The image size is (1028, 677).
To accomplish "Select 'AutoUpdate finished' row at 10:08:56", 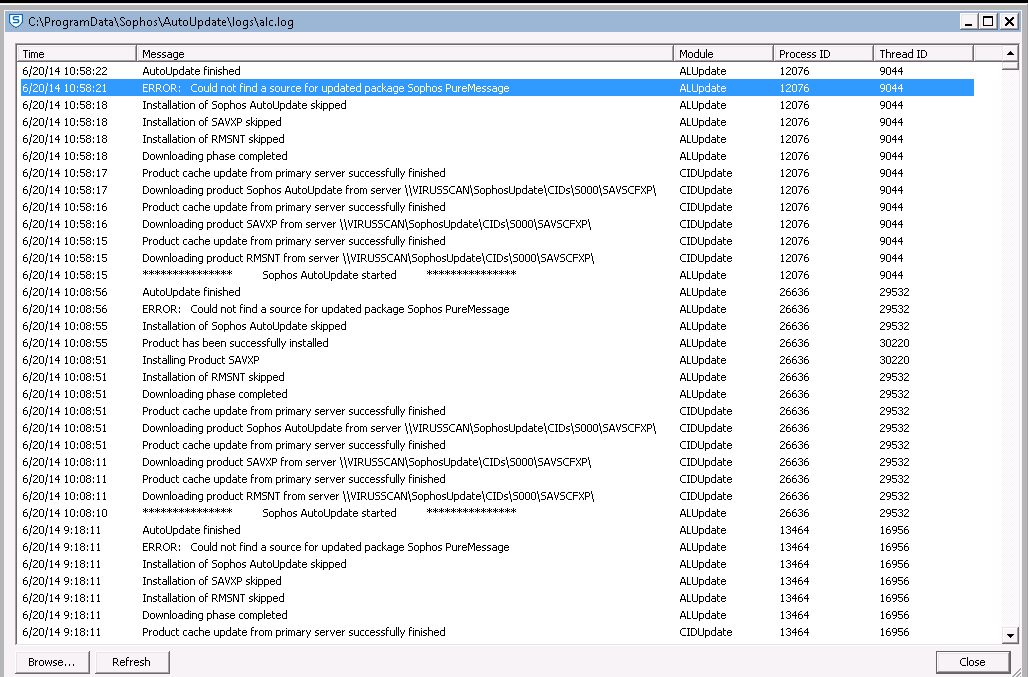I will click(497, 292).
